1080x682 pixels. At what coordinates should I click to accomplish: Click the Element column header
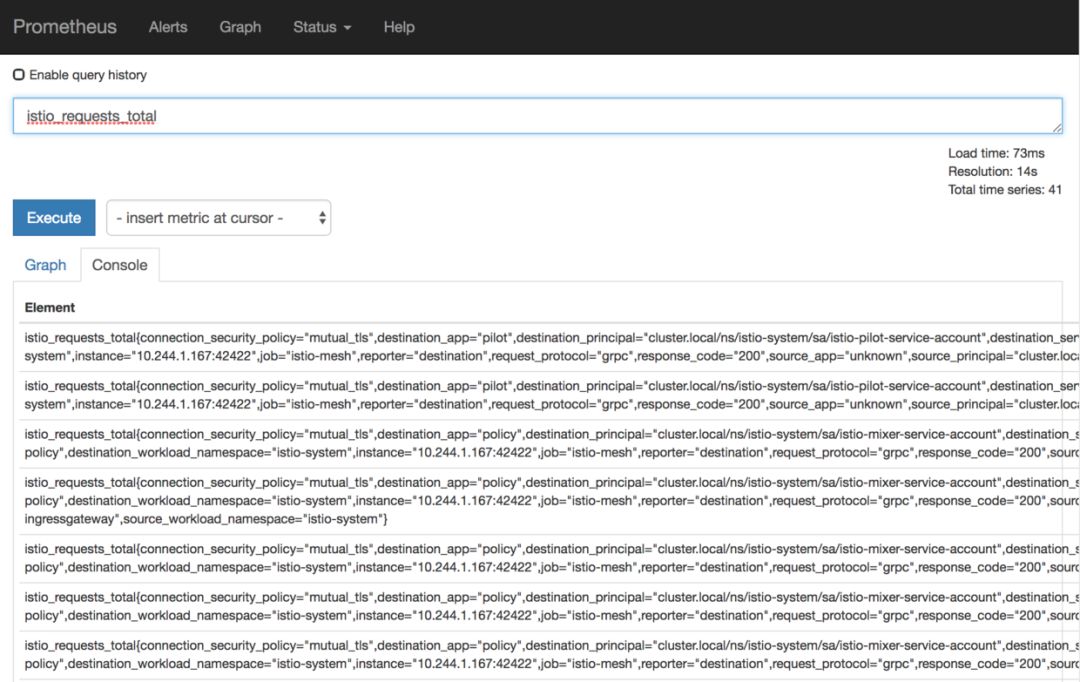(50, 307)
